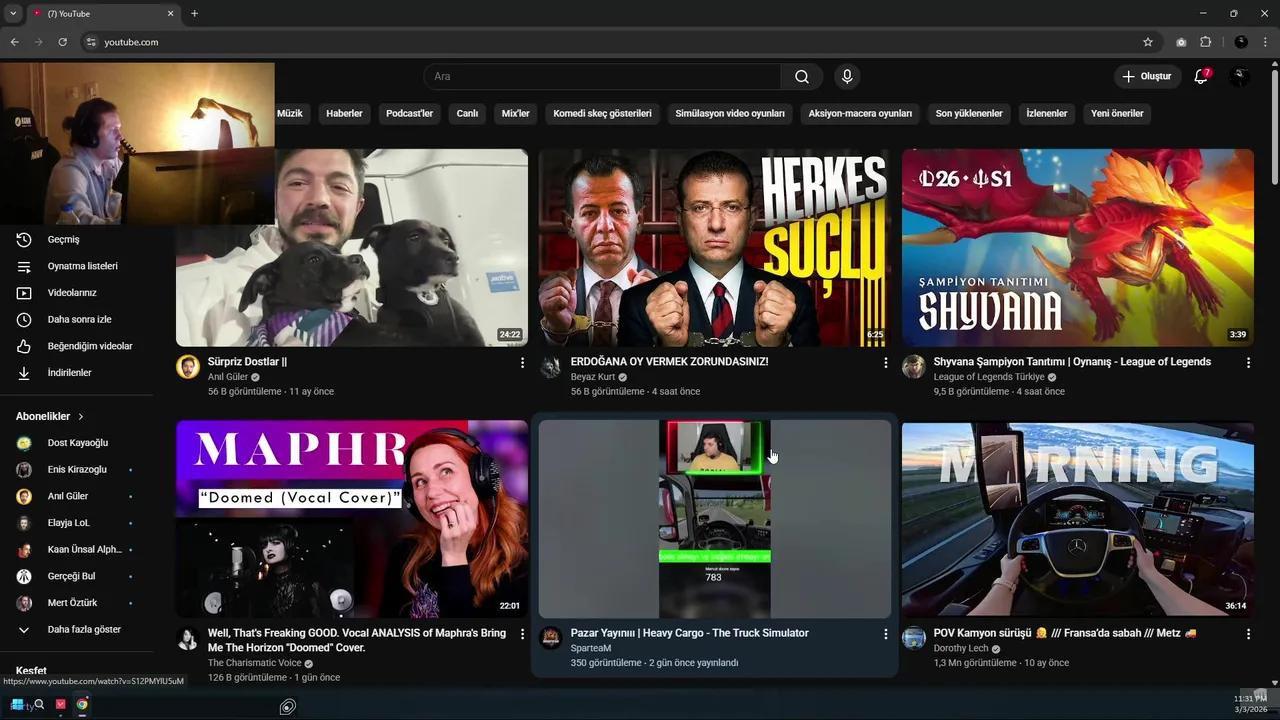The height and width of the screenshot is (720, 1280).
Task: Click the search magnifier button beside Ara
Action: (802, 77)
